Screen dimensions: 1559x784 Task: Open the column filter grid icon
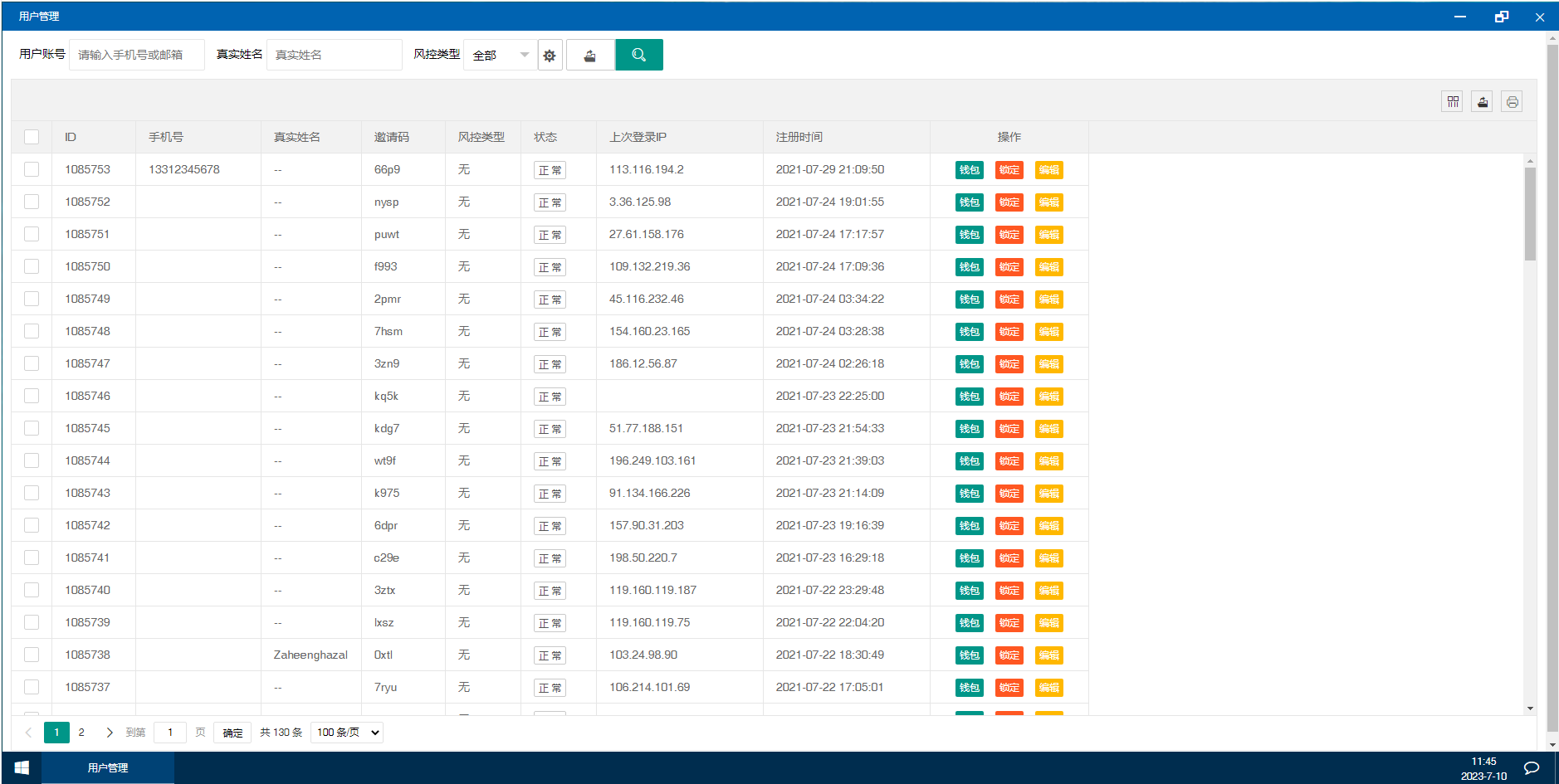(x=1452, y=101)
